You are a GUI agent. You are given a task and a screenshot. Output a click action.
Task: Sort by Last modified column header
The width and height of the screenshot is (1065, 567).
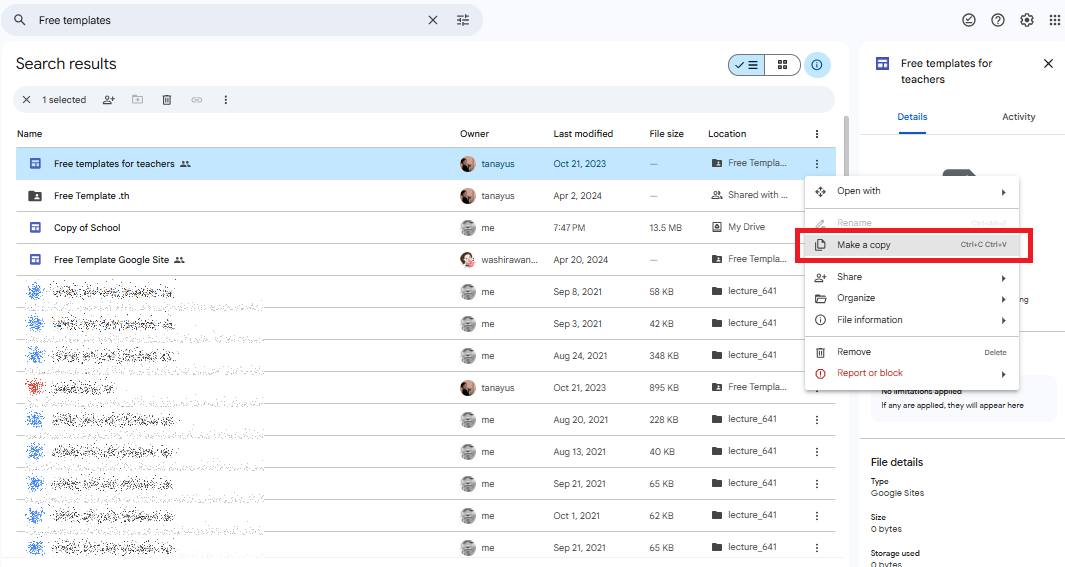click(583, 134)
